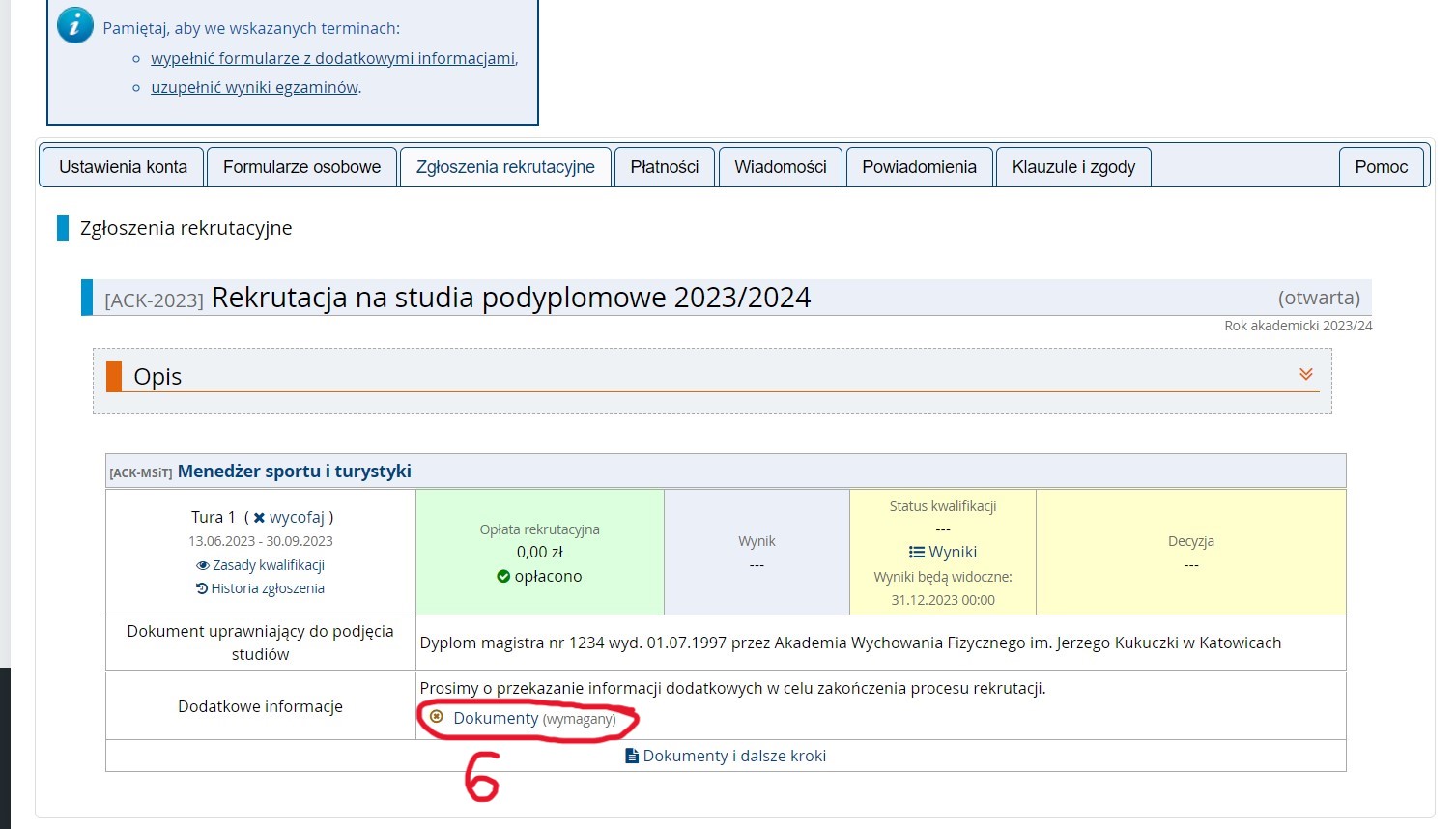Image resolution: width=1456 pixels, height=829 pixels.
Task: Follow the wypełnić formularze z dodatkowymi informacjami link
Action: click(x=332, y=58)
